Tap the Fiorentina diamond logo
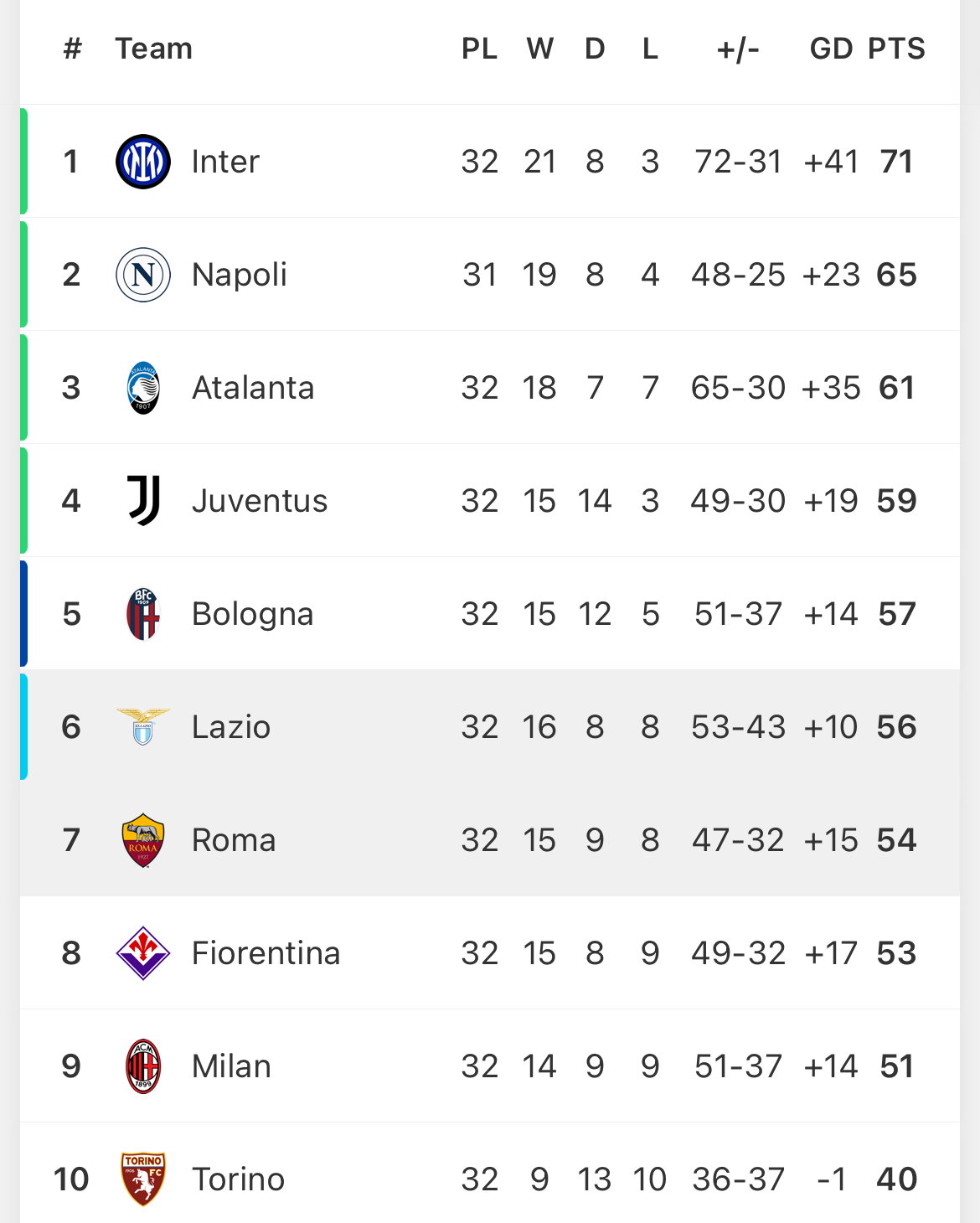Image resolution: width=980 pixels, height=1223 pixels. 143,953
